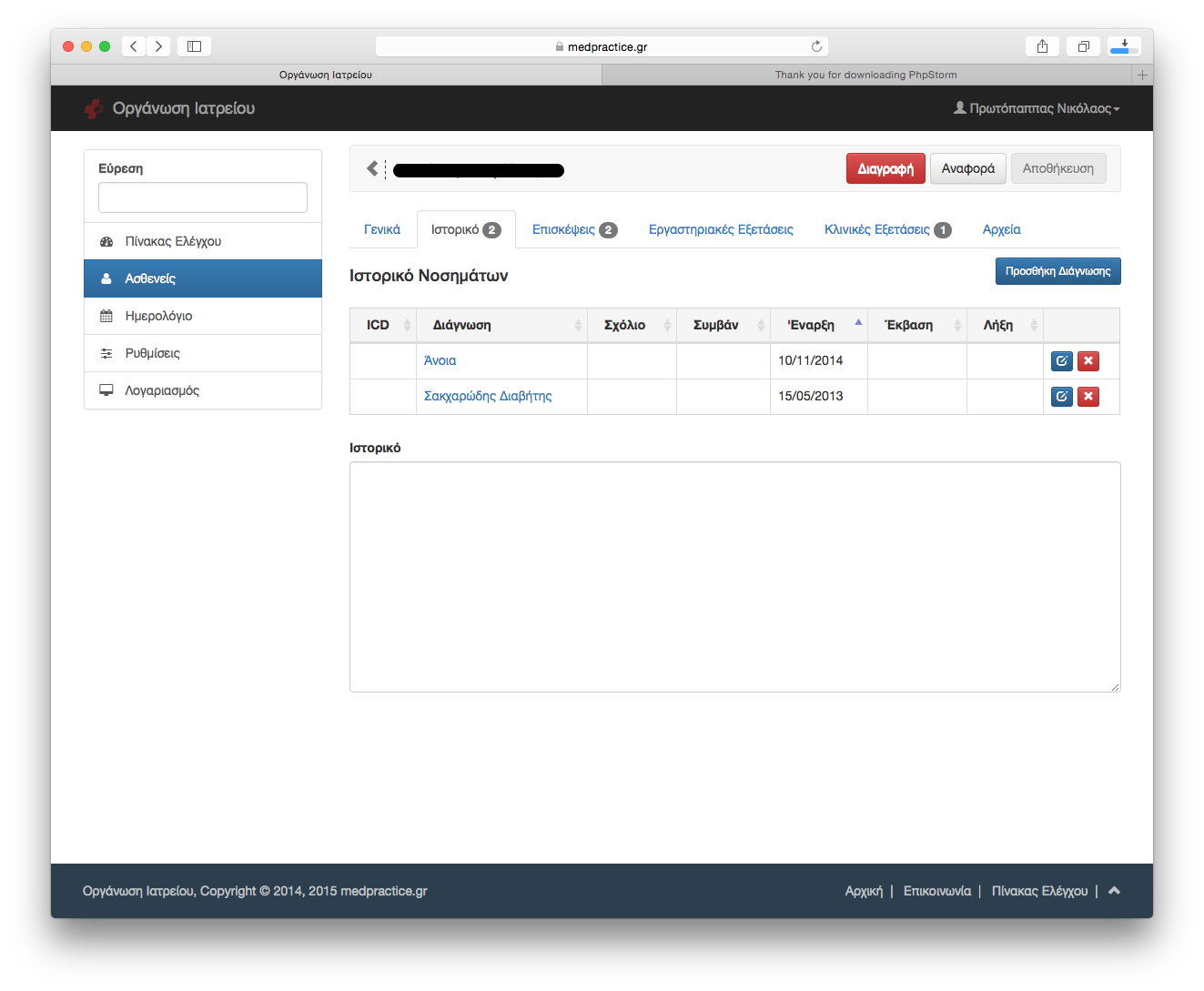Click the Εύρεση search input field

tap(202, 197)
